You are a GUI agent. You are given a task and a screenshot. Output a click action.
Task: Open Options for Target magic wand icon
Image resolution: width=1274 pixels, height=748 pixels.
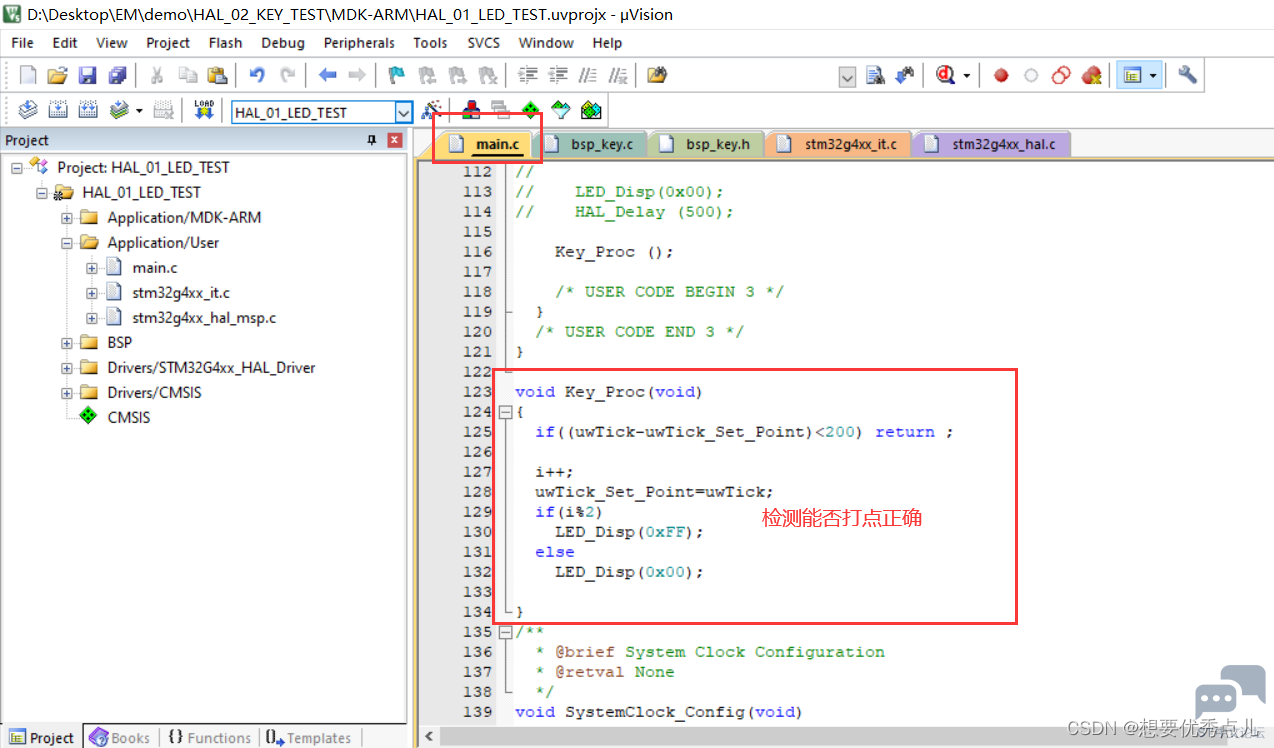point(432,110)
